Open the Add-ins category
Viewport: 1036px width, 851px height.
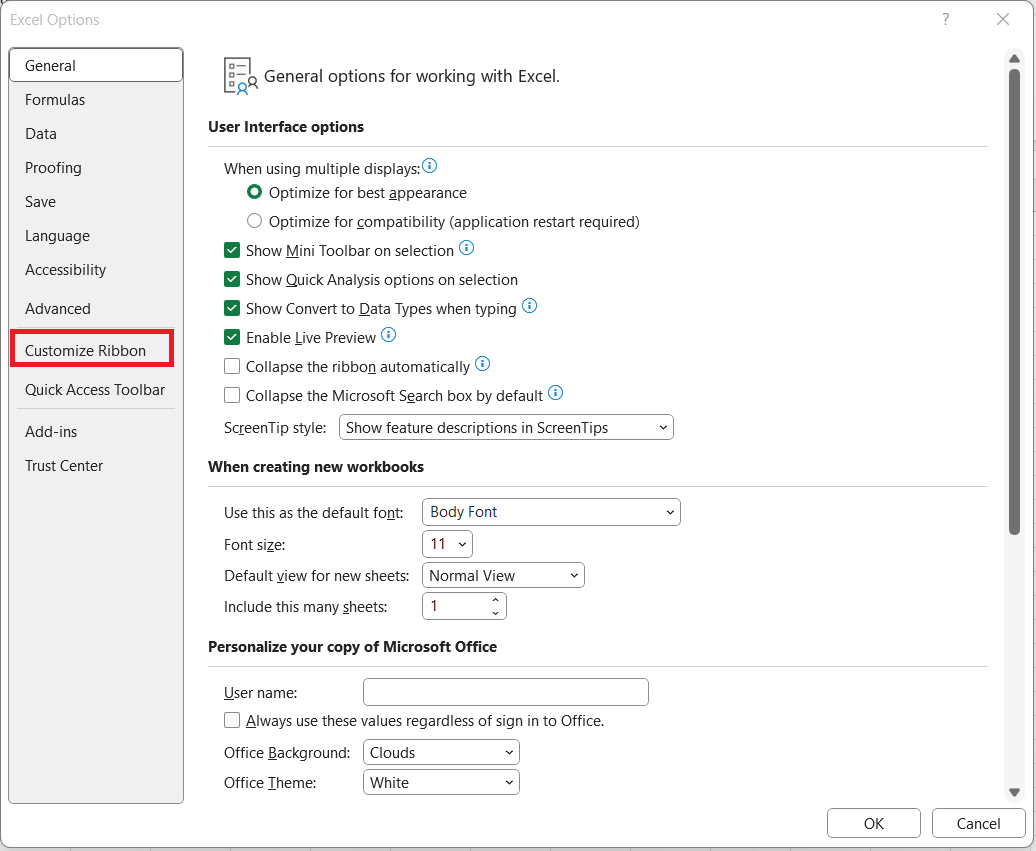click(96, 431)
